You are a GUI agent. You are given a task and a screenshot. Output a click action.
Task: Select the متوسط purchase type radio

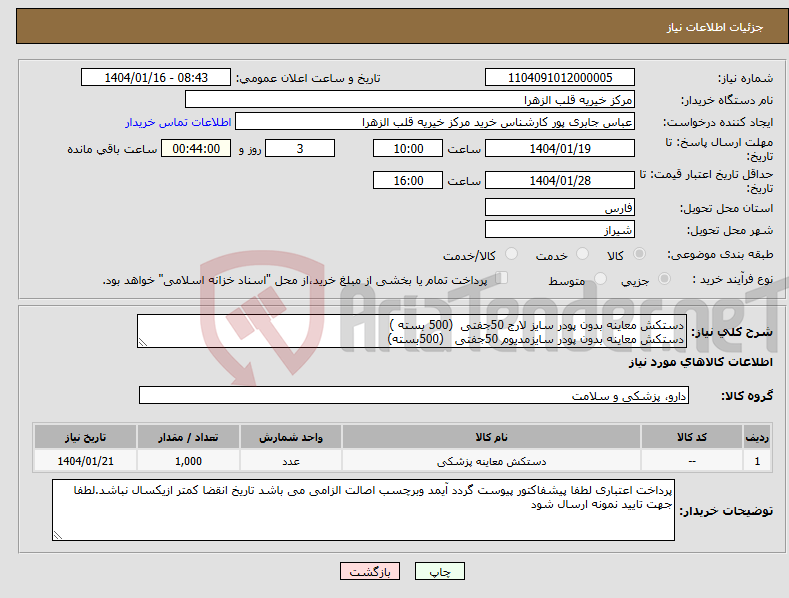click(x=600, y=278)
